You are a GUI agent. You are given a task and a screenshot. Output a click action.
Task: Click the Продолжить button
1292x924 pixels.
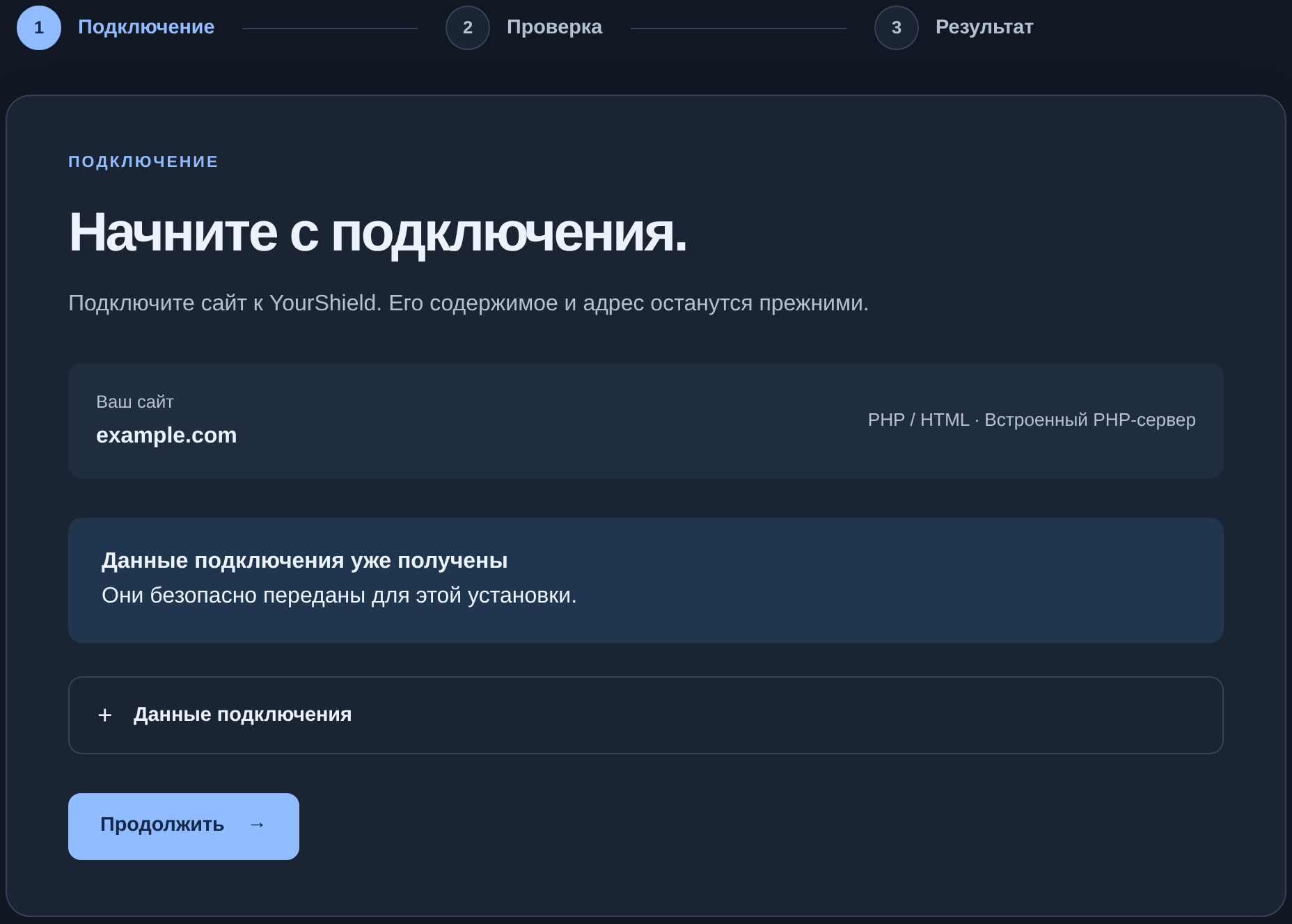pyautogui.click(x=184, y=826)
